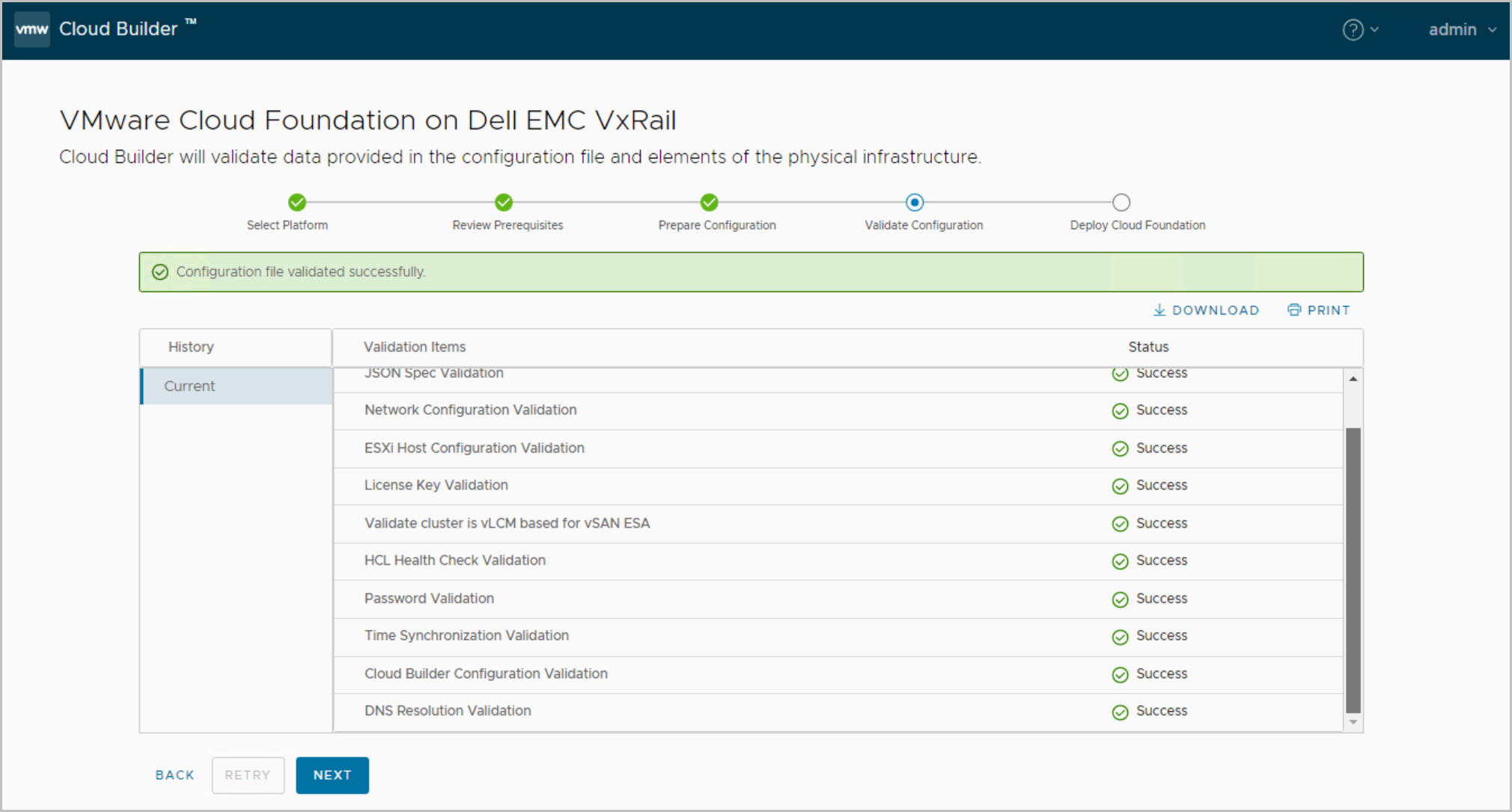Image resolution: width=1512 pixels, height=812 pixels.
Task: Click the Select Platform completed step checkmark
Action: point(297,202)
